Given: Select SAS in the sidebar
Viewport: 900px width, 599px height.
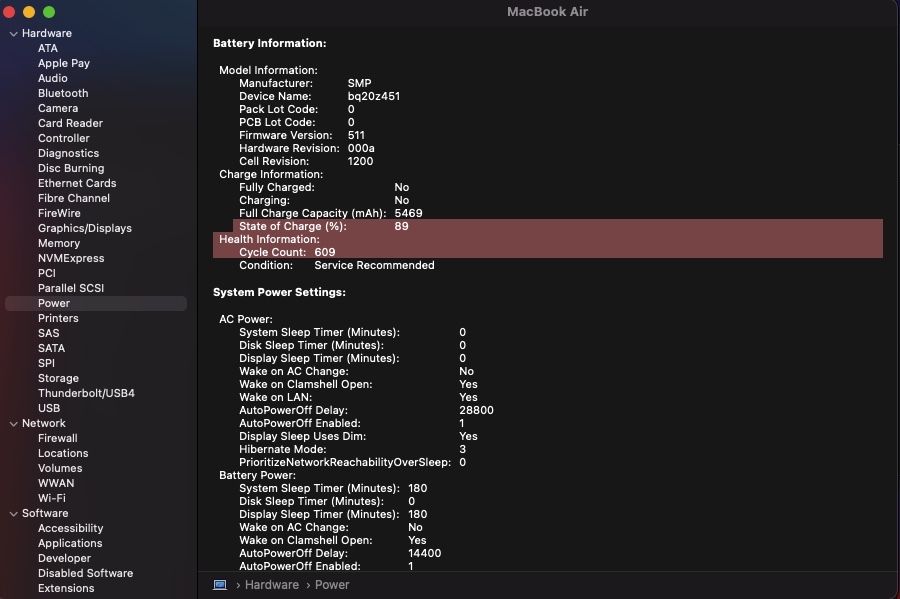Looking at the screenshot, I should [49, 333].
